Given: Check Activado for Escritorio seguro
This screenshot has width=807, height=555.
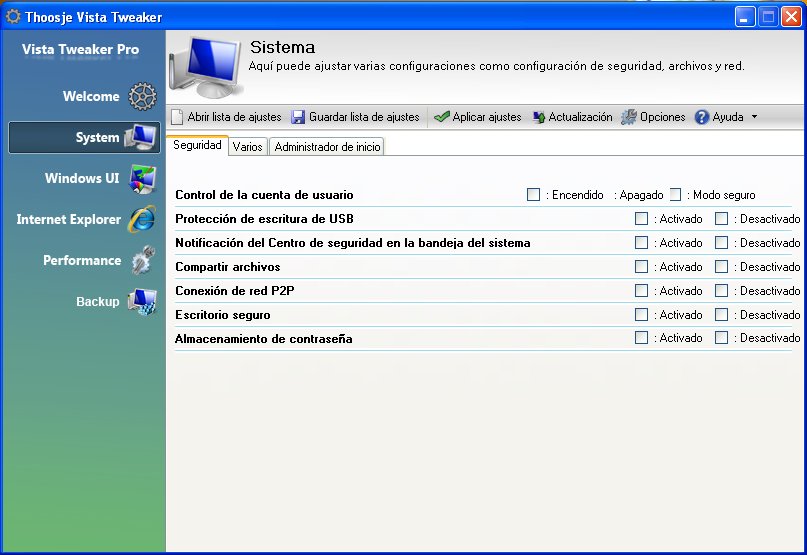Looking at the screenshot, I should tap(641, 315).
